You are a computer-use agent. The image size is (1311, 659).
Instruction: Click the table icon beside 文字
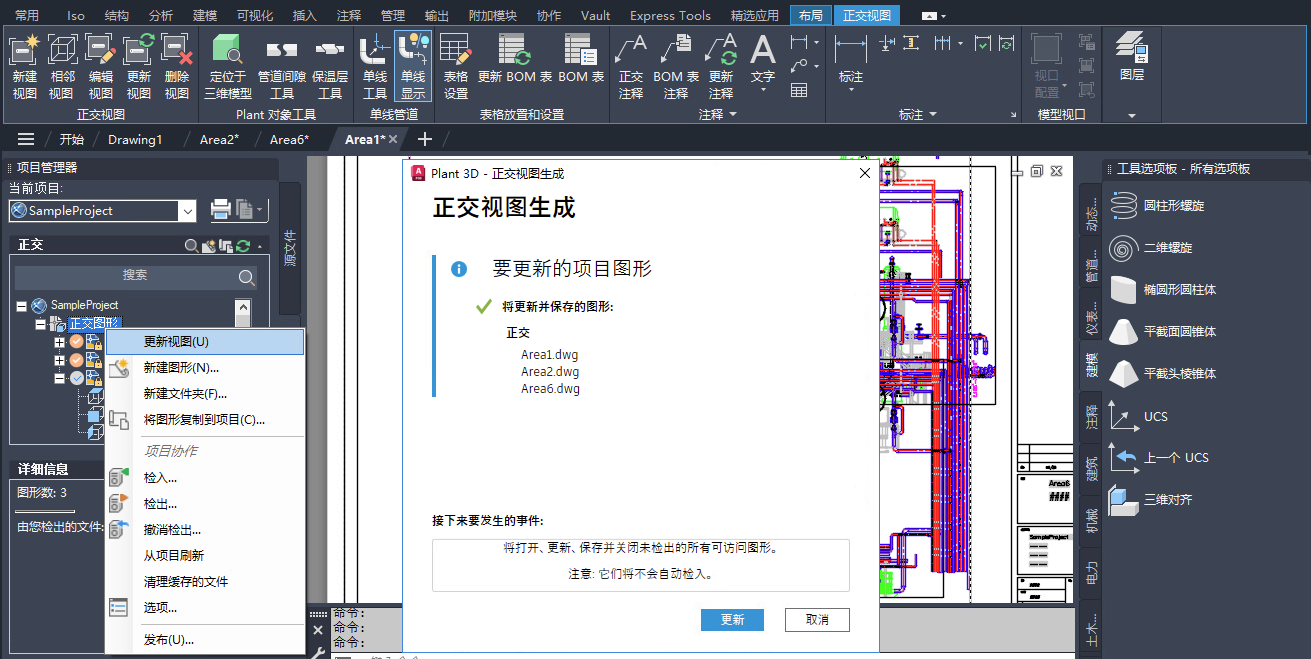click(799, 90)
